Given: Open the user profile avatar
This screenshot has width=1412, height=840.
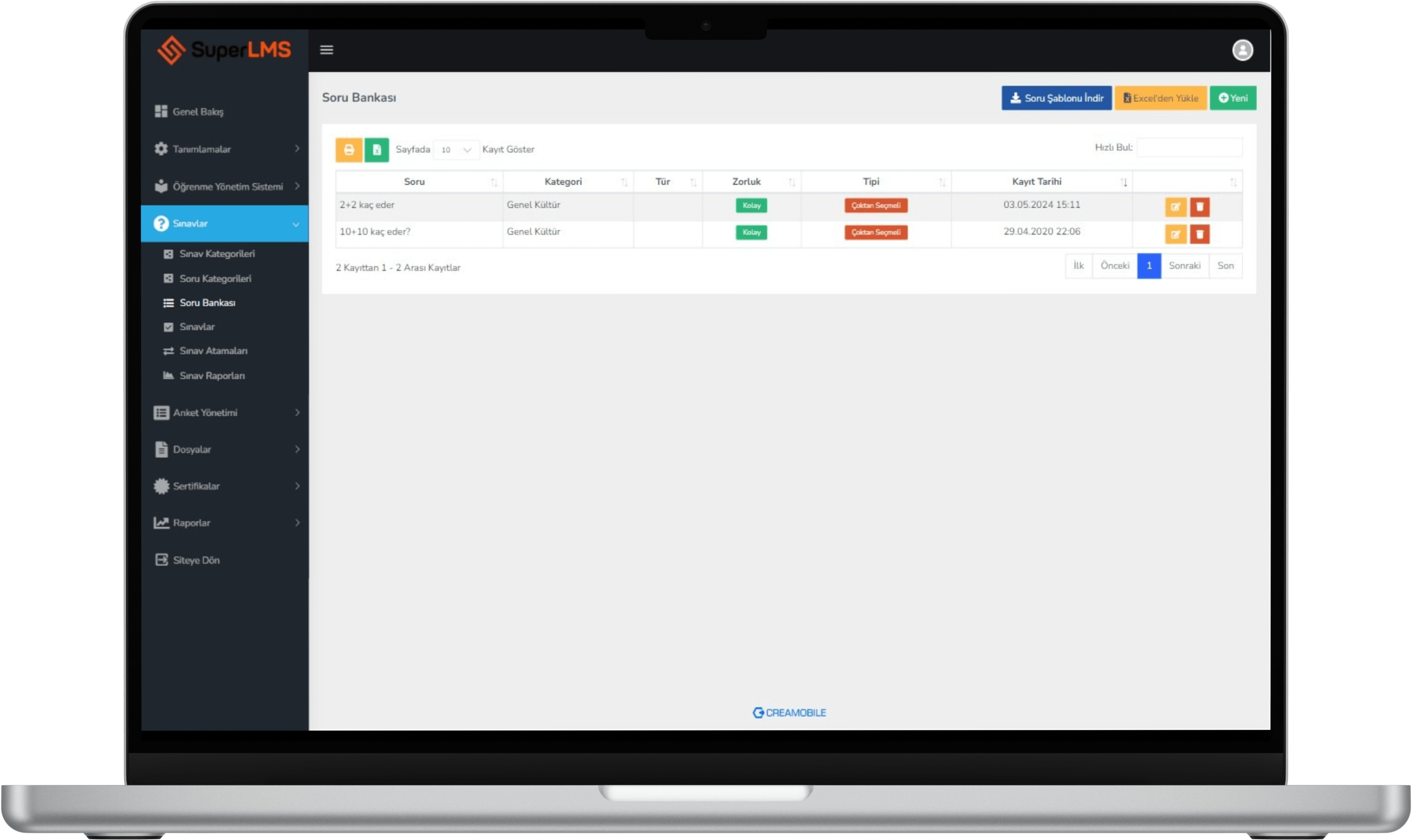Looking at the screenshot, I should [x=1242, y=50].
